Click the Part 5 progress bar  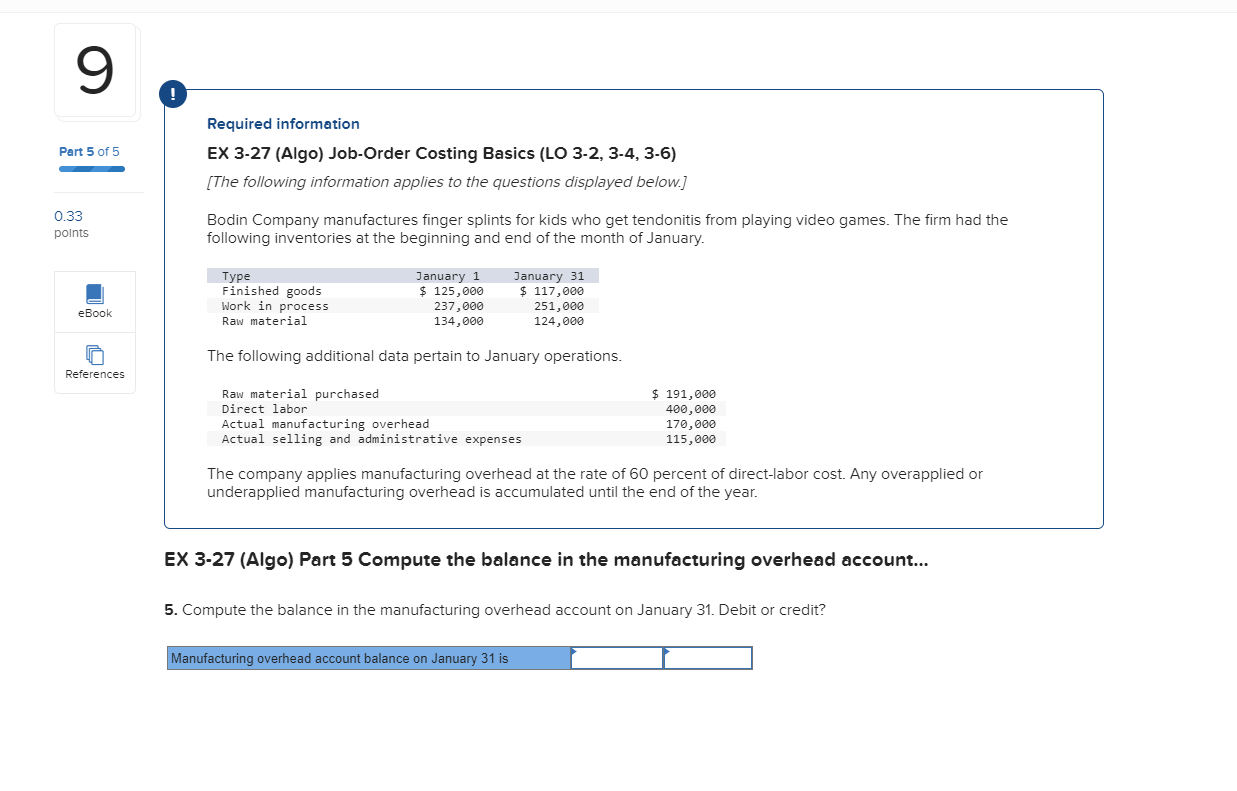[x=91, y=169]
